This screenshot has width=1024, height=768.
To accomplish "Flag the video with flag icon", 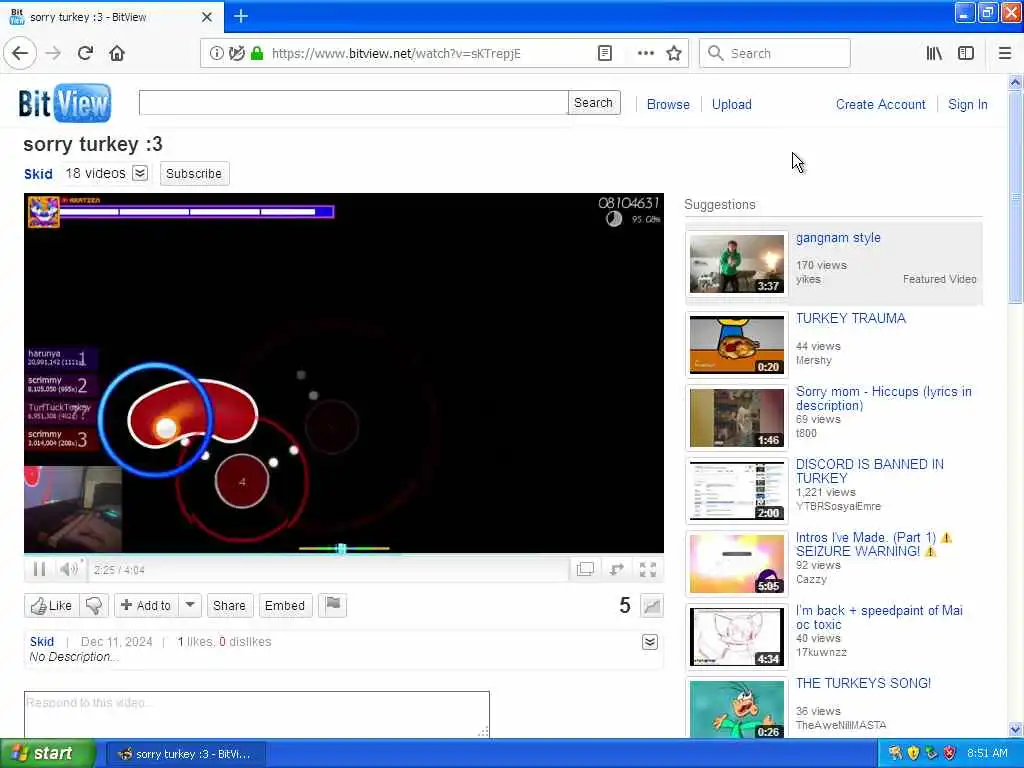I will [x=332, y=605].
